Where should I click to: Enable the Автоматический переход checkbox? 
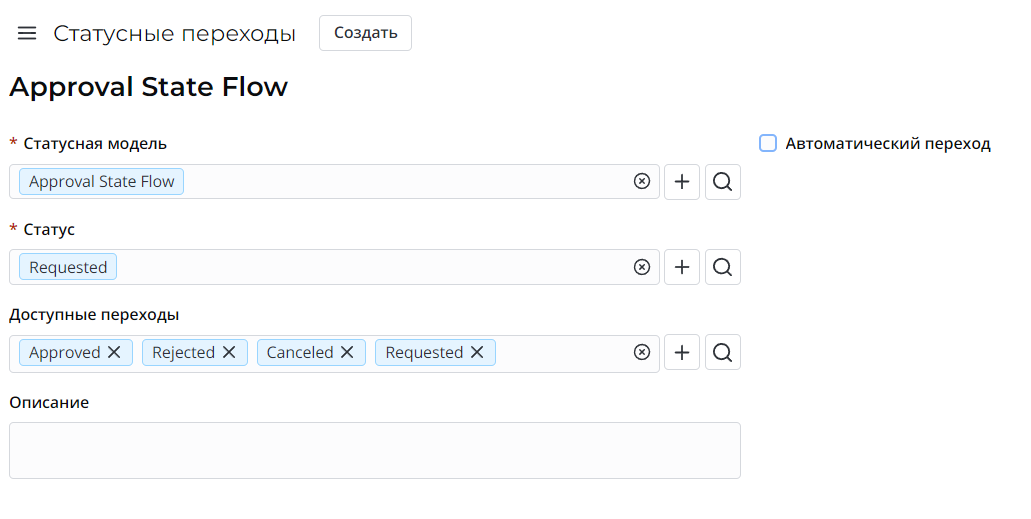point(768,143)
